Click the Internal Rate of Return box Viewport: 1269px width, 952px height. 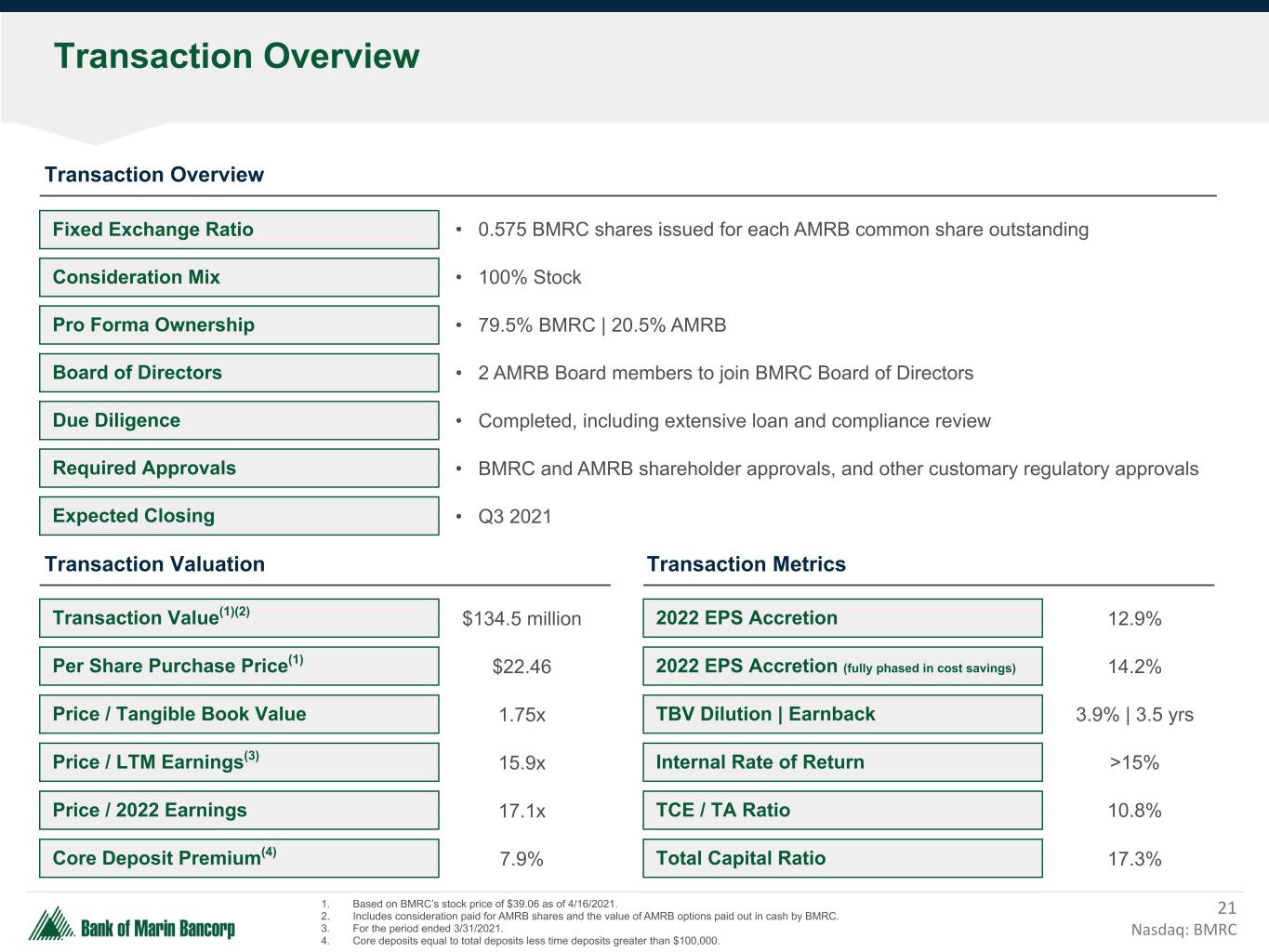(x=841, y=762)
